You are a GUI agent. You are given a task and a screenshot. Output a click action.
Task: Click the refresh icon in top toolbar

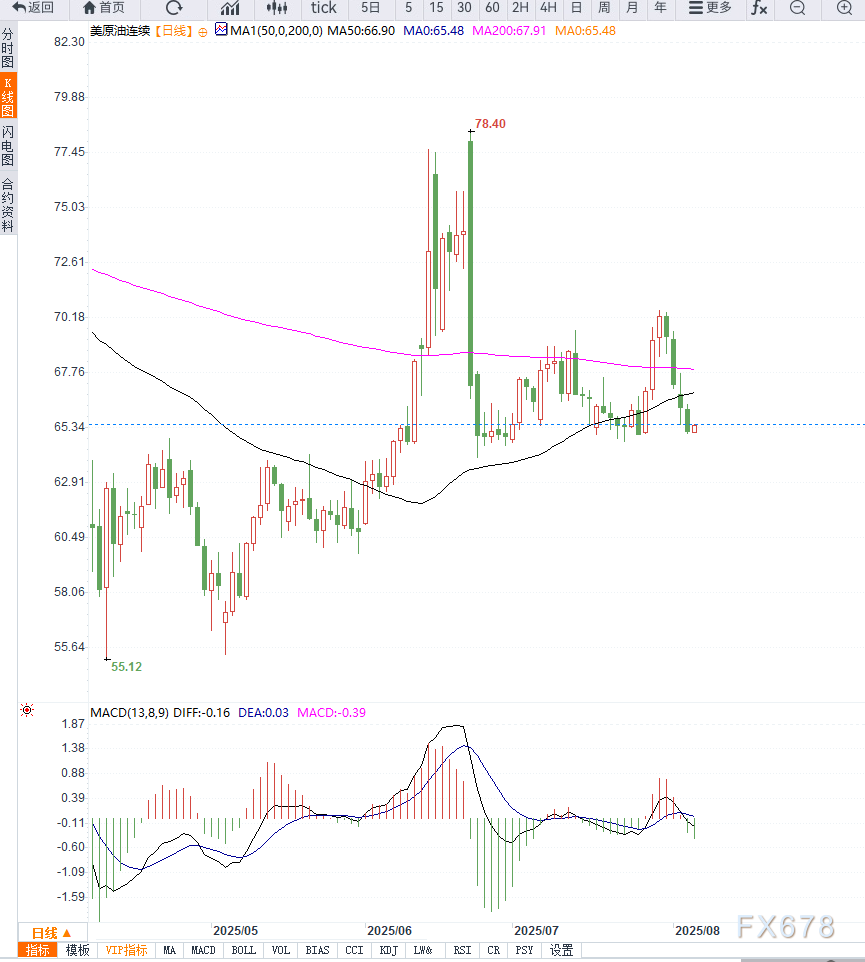point(174,8)
